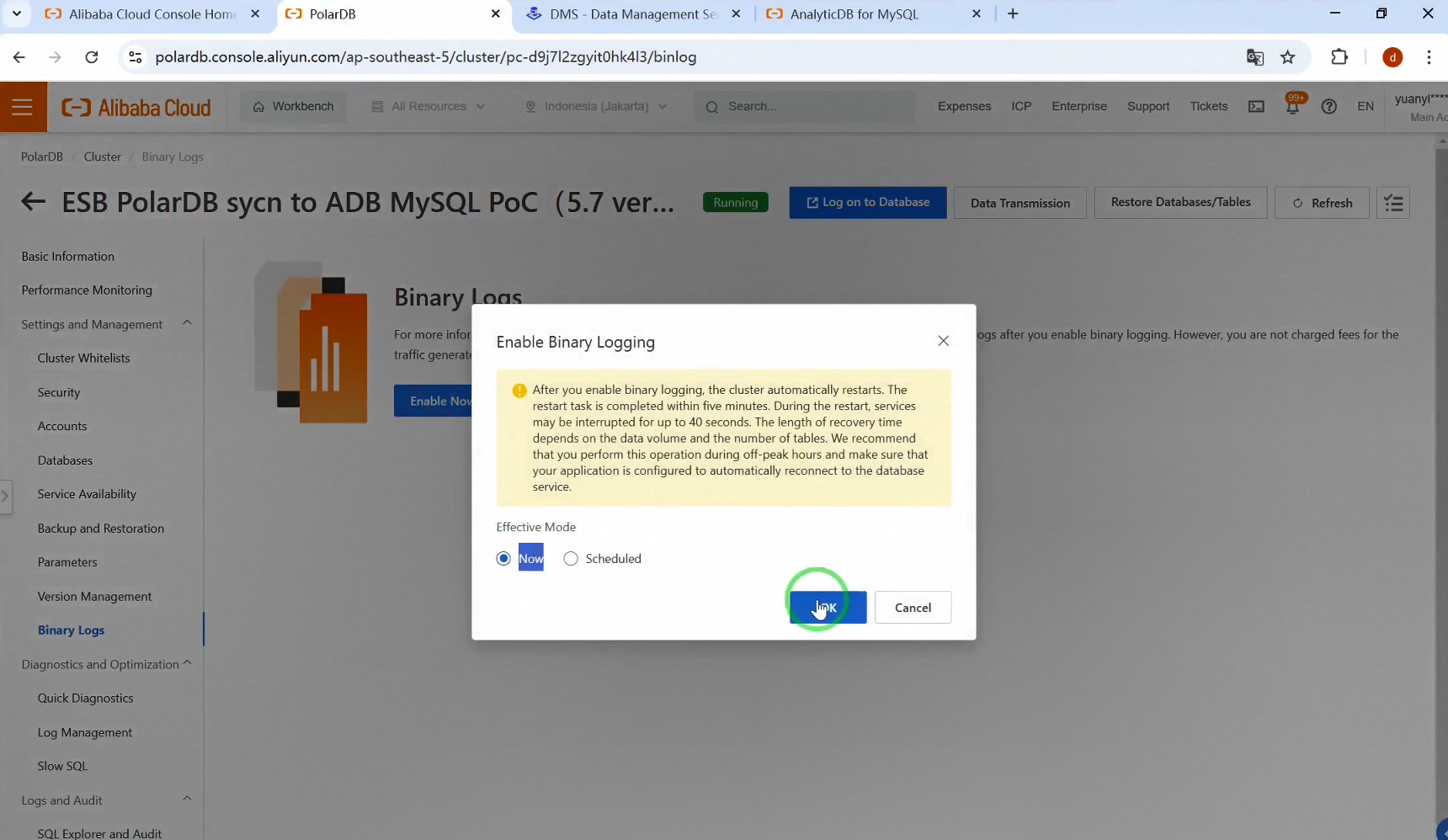Screen dimensions: 1448x840
Task: Click Log on to Database button
Action: [x=868, y=203]
